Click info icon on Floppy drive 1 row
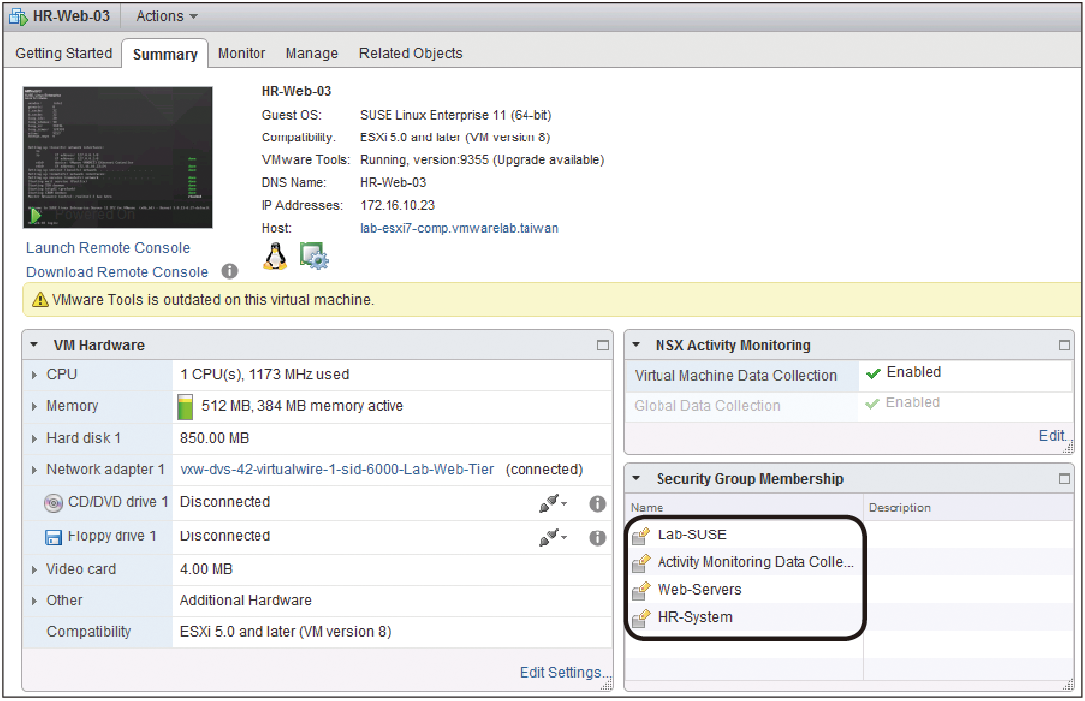1085x701 pixels. [598, 538]
